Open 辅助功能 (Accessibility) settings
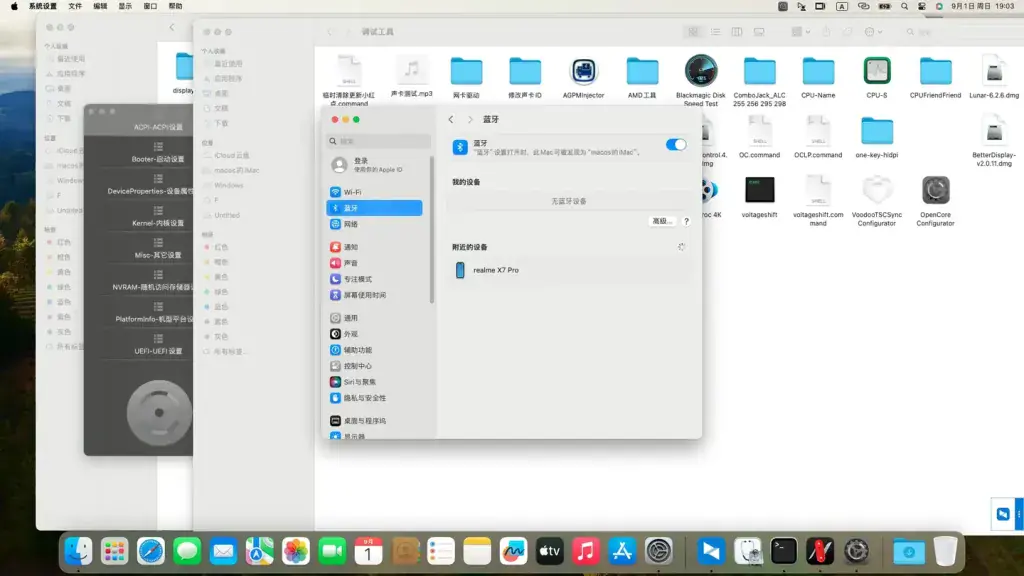This screenshot has width=1024, height=576. (x=374, y=350)
